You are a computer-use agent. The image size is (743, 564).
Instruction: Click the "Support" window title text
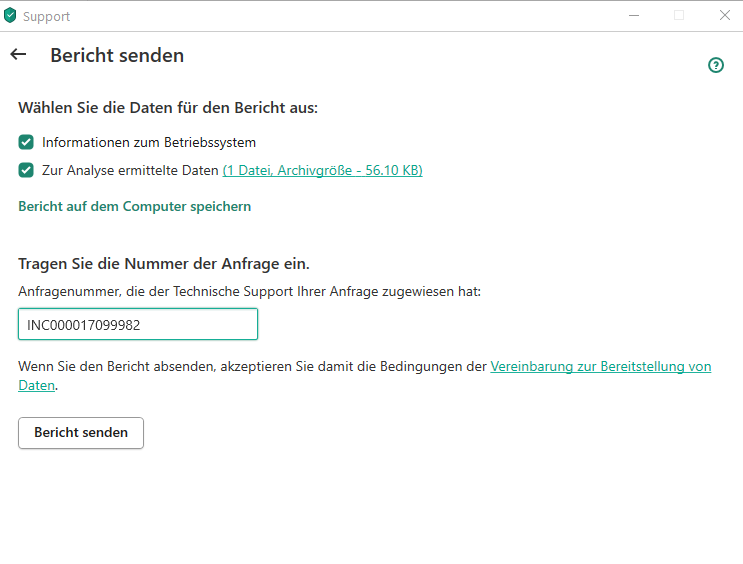point(46,16)
